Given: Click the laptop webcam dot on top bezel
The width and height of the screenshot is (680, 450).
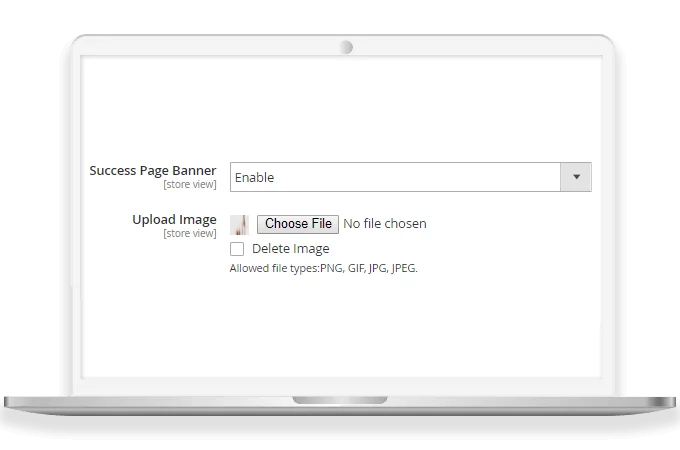Looking at the screenshot, I should point(346,47).
